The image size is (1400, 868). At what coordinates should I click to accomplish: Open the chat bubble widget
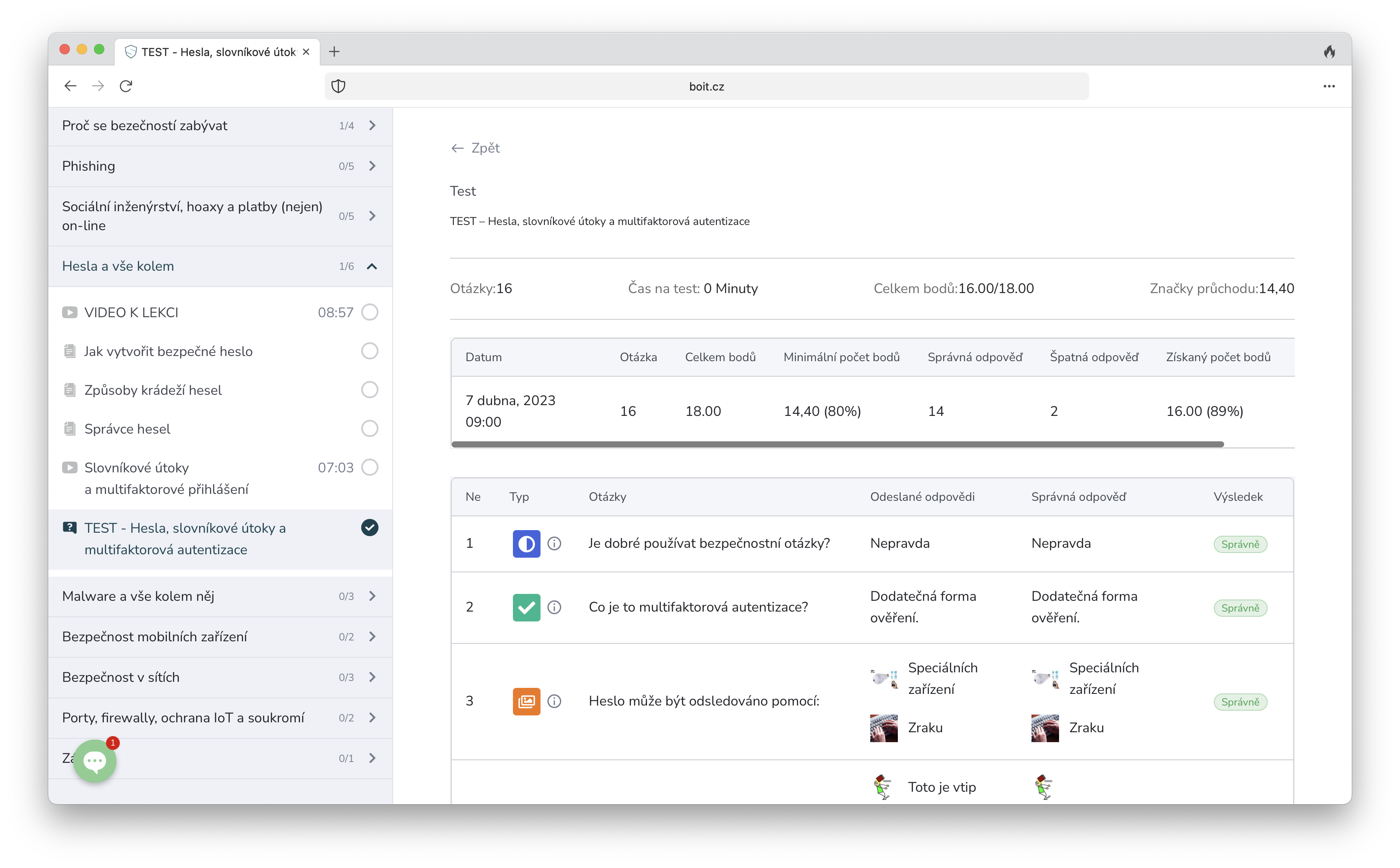pyautogui.click(x=95, y=761)
